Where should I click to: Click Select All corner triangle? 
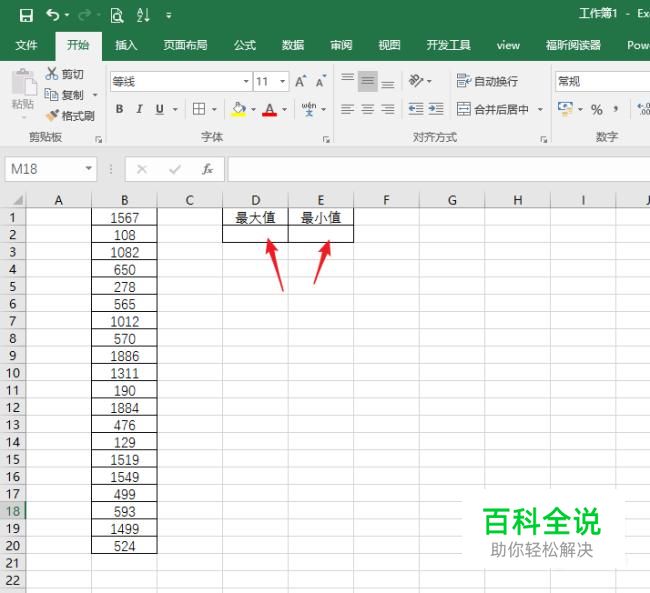tap(16, 200)
